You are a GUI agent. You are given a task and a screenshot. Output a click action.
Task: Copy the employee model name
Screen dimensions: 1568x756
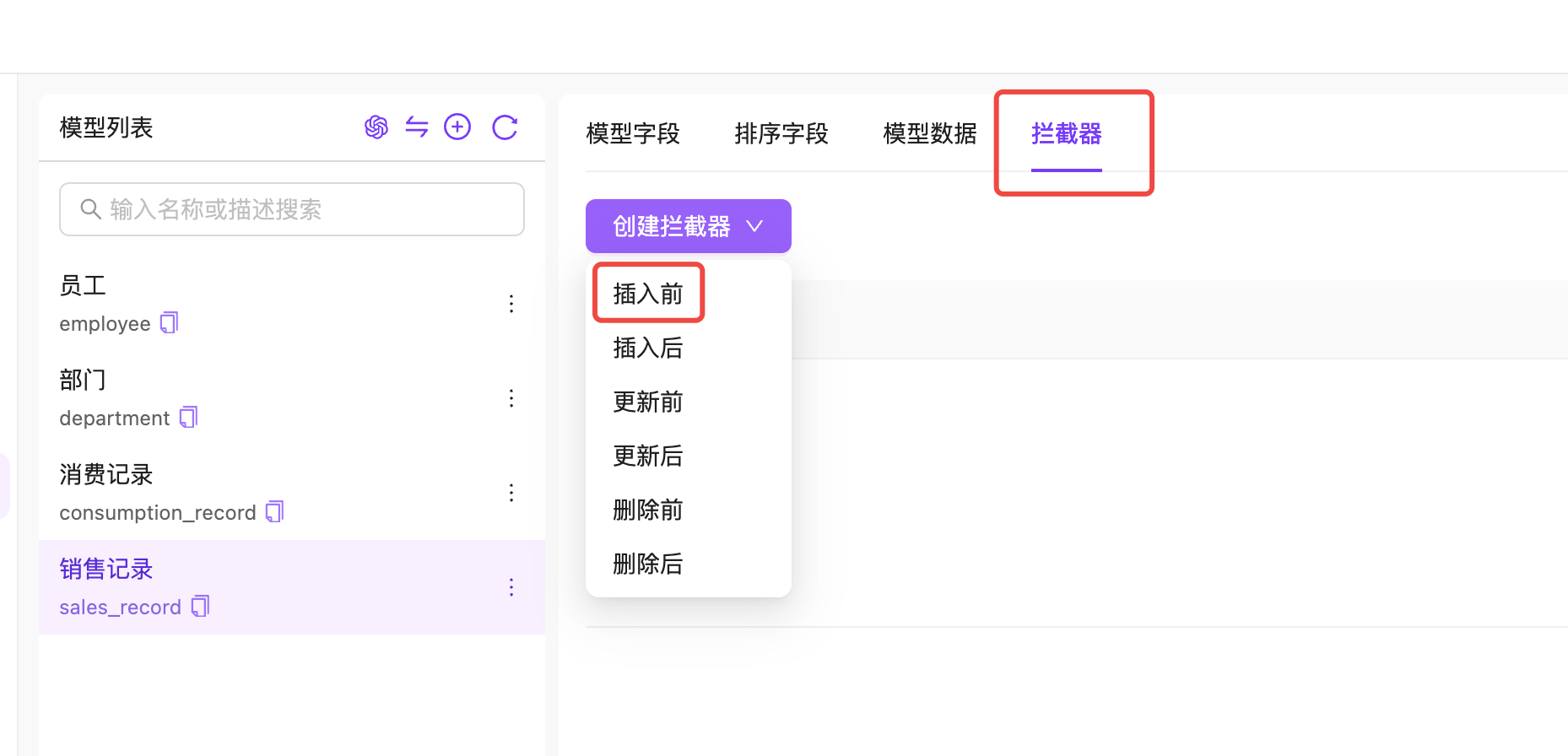170,323
